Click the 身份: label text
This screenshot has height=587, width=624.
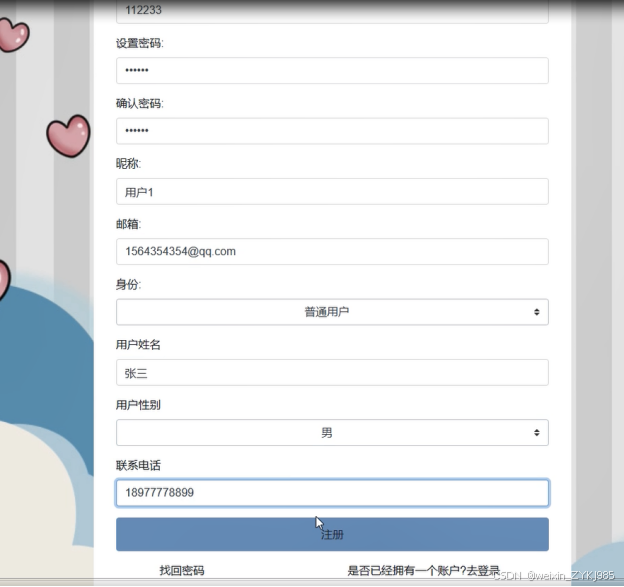click(x=128, y=285)
